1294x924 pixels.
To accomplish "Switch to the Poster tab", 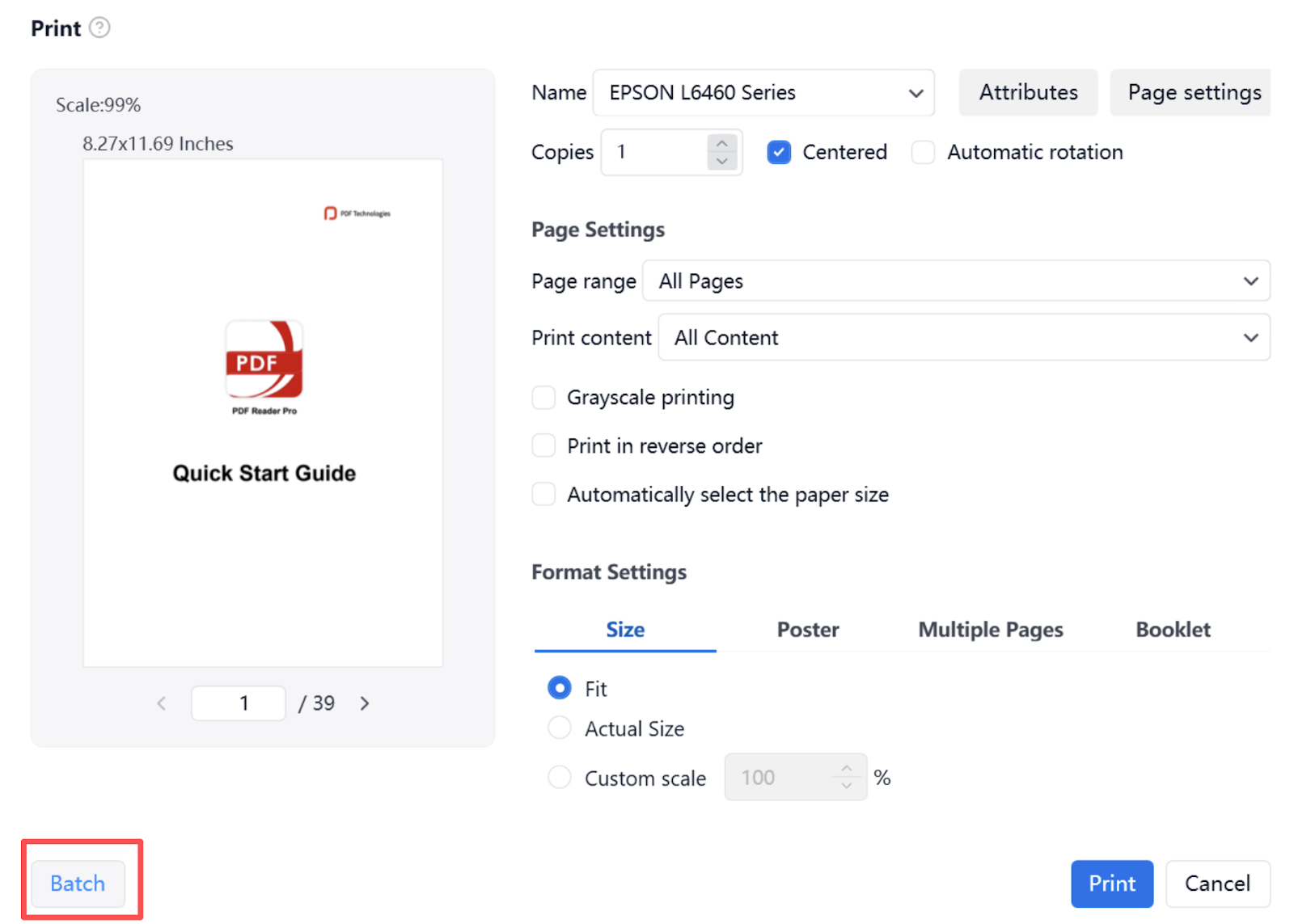I will click(x=807, y=630).
